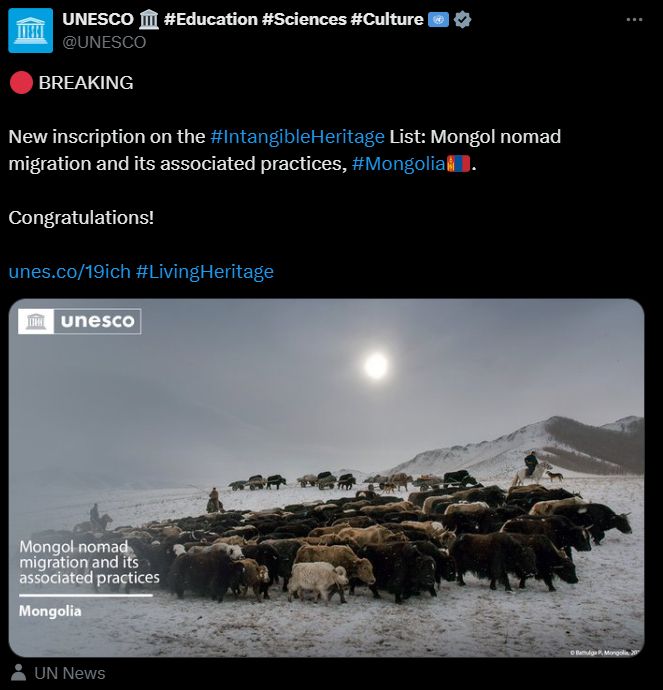Screen dimensions: 663x690
Task: Open the @UNESCO handle link
Action: [104, 42]
